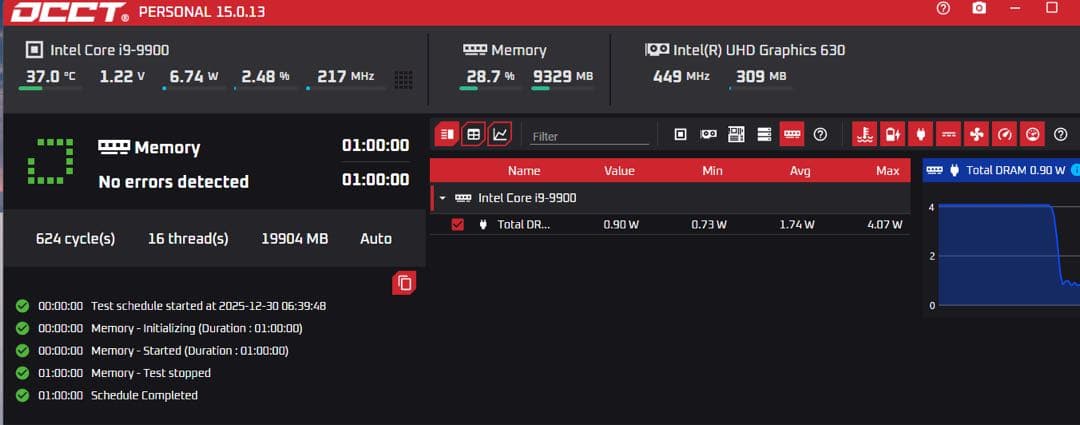Filter sensors by storage drive icon
This screenshot has width=1080, height=425.
pyautogui.click(x=764, y=134)
